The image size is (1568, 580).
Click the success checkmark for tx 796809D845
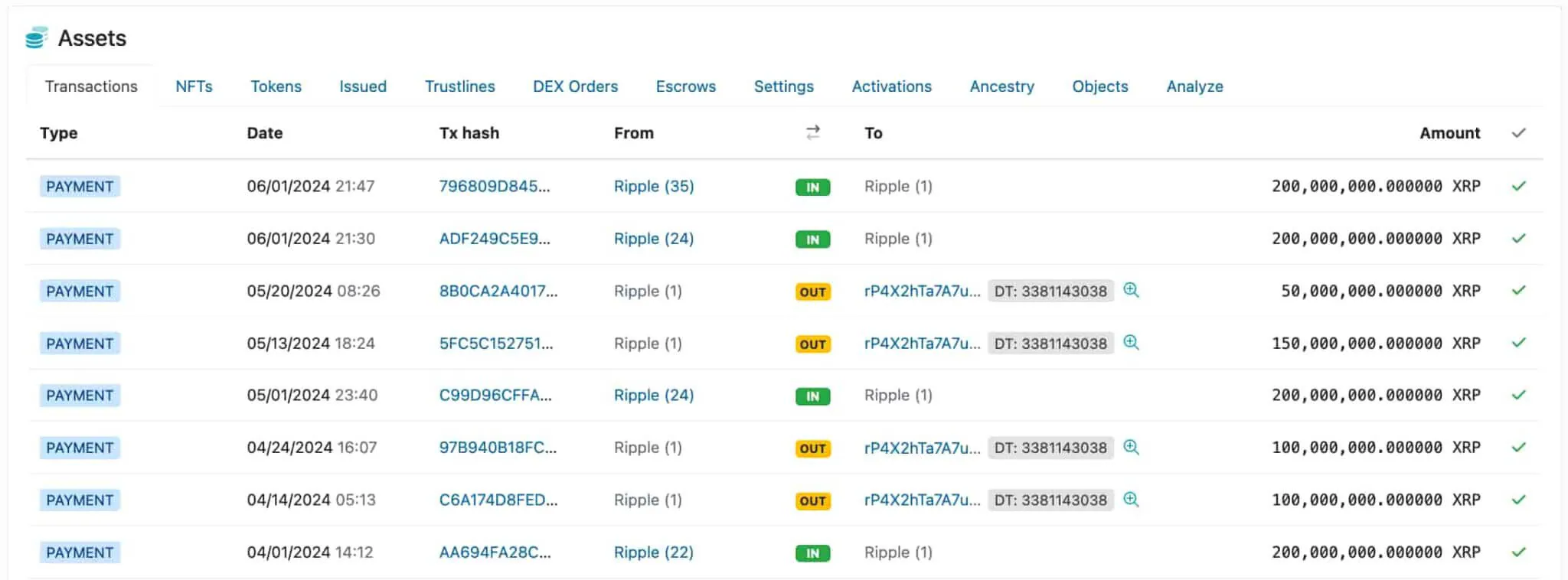click(x=1519, y=186)
